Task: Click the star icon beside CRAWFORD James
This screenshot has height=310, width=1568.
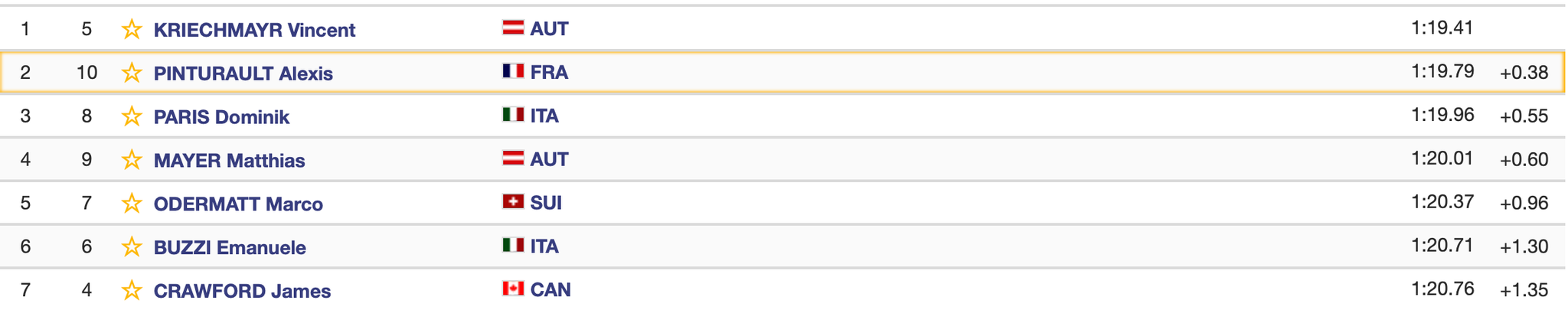Action: (132, 291)
